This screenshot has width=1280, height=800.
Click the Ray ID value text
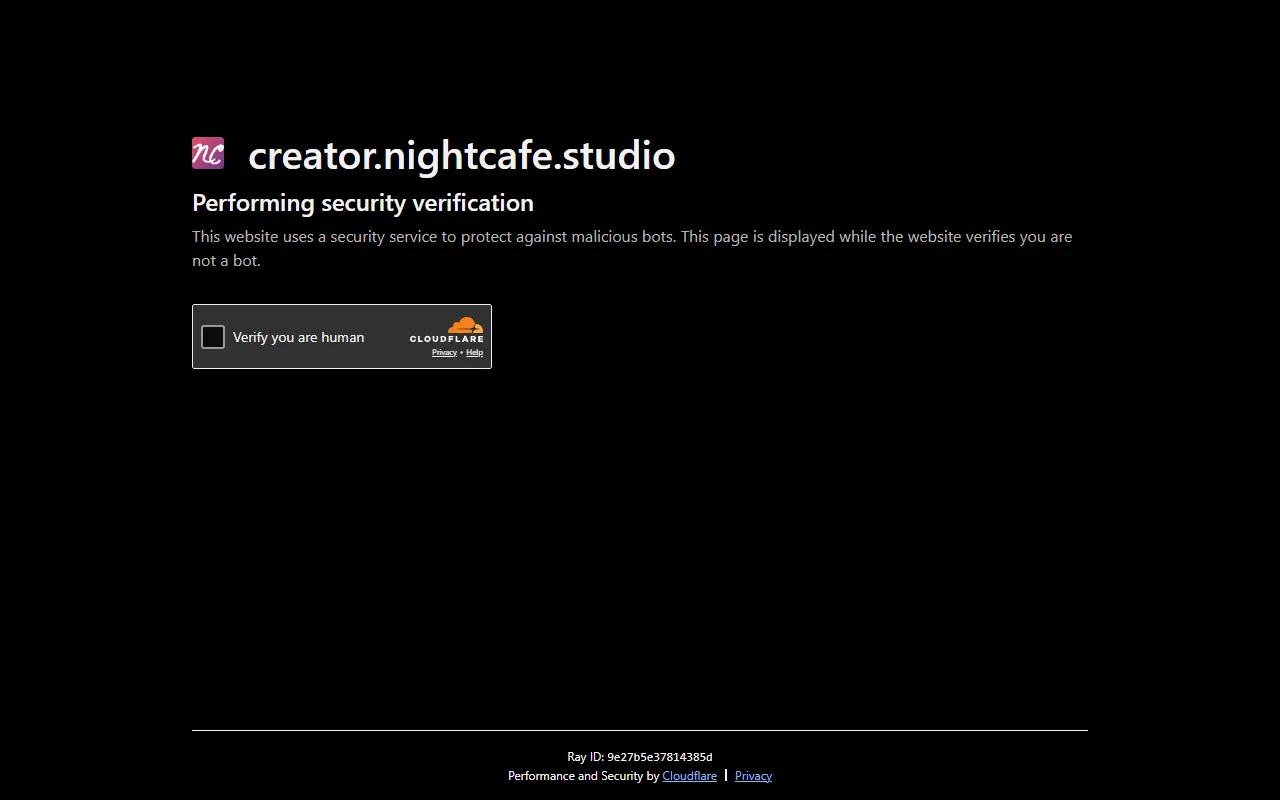pyautogui.click(x=660, y=757)
